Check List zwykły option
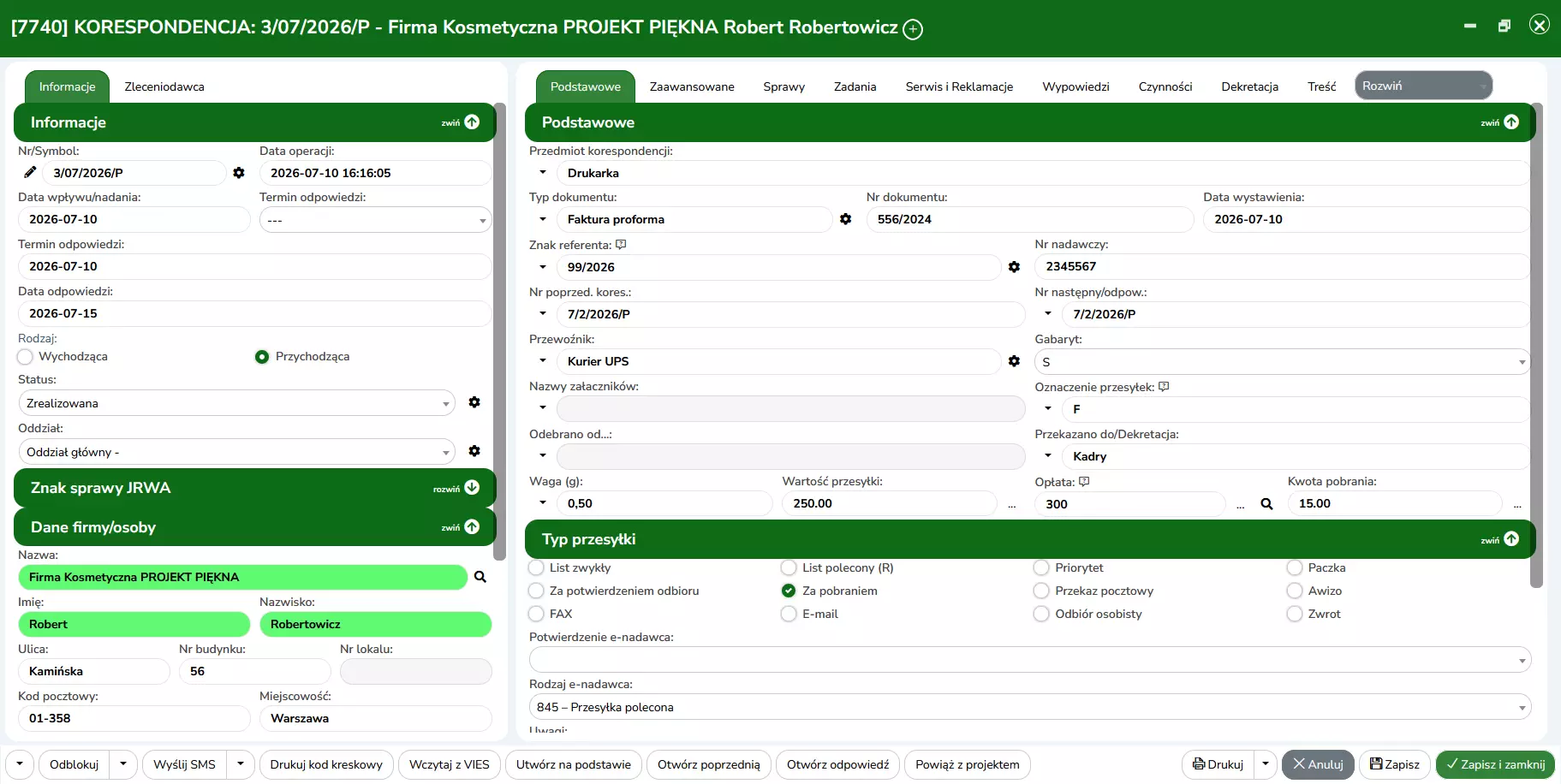The height and width of the screenshot is (784, 1561). (x=536, y=567)
